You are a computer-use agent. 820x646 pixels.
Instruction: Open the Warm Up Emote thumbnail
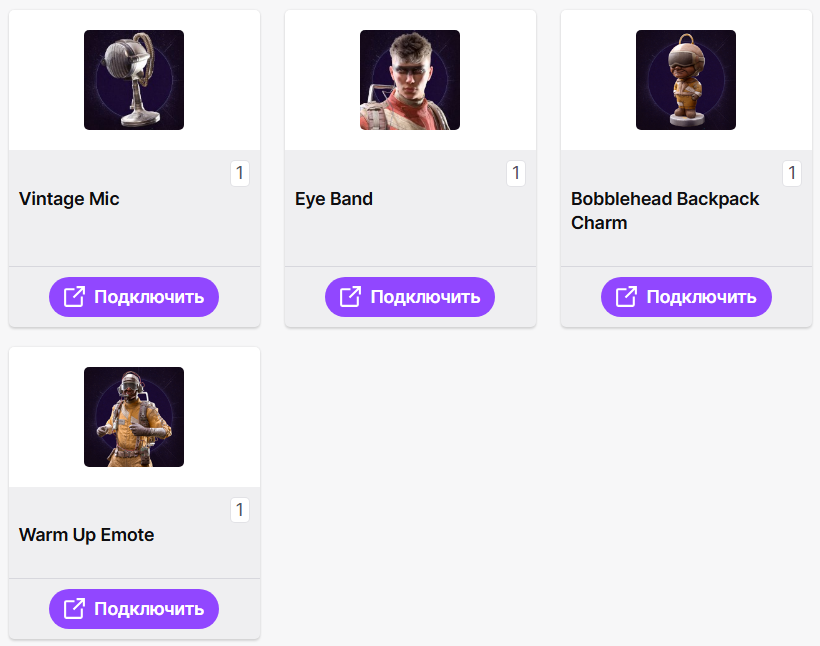point(134,417)
